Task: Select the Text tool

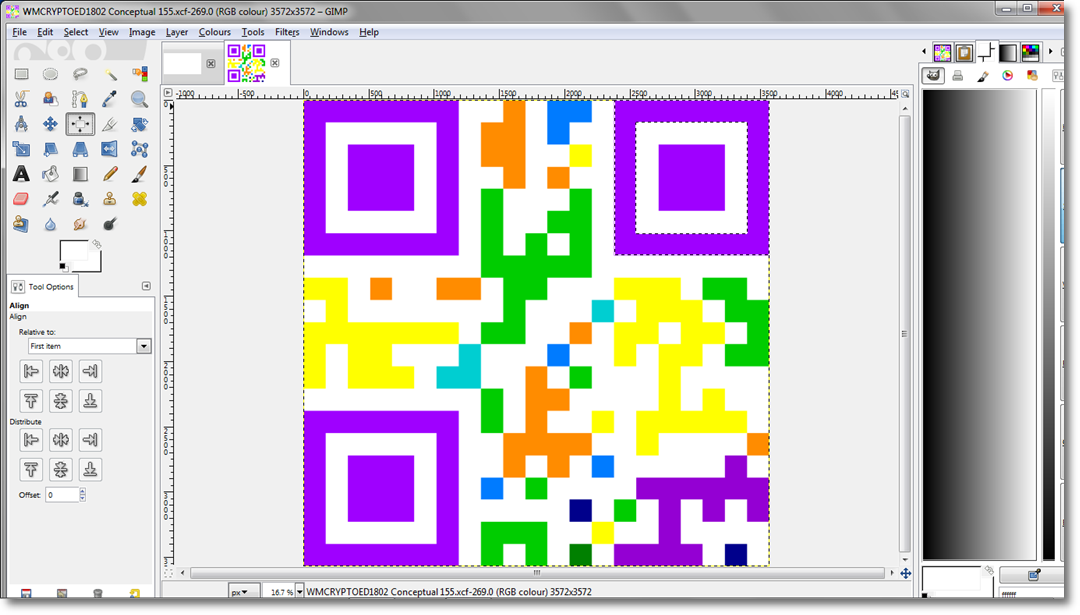Action: pyautogui.click(x=21, y=174)
